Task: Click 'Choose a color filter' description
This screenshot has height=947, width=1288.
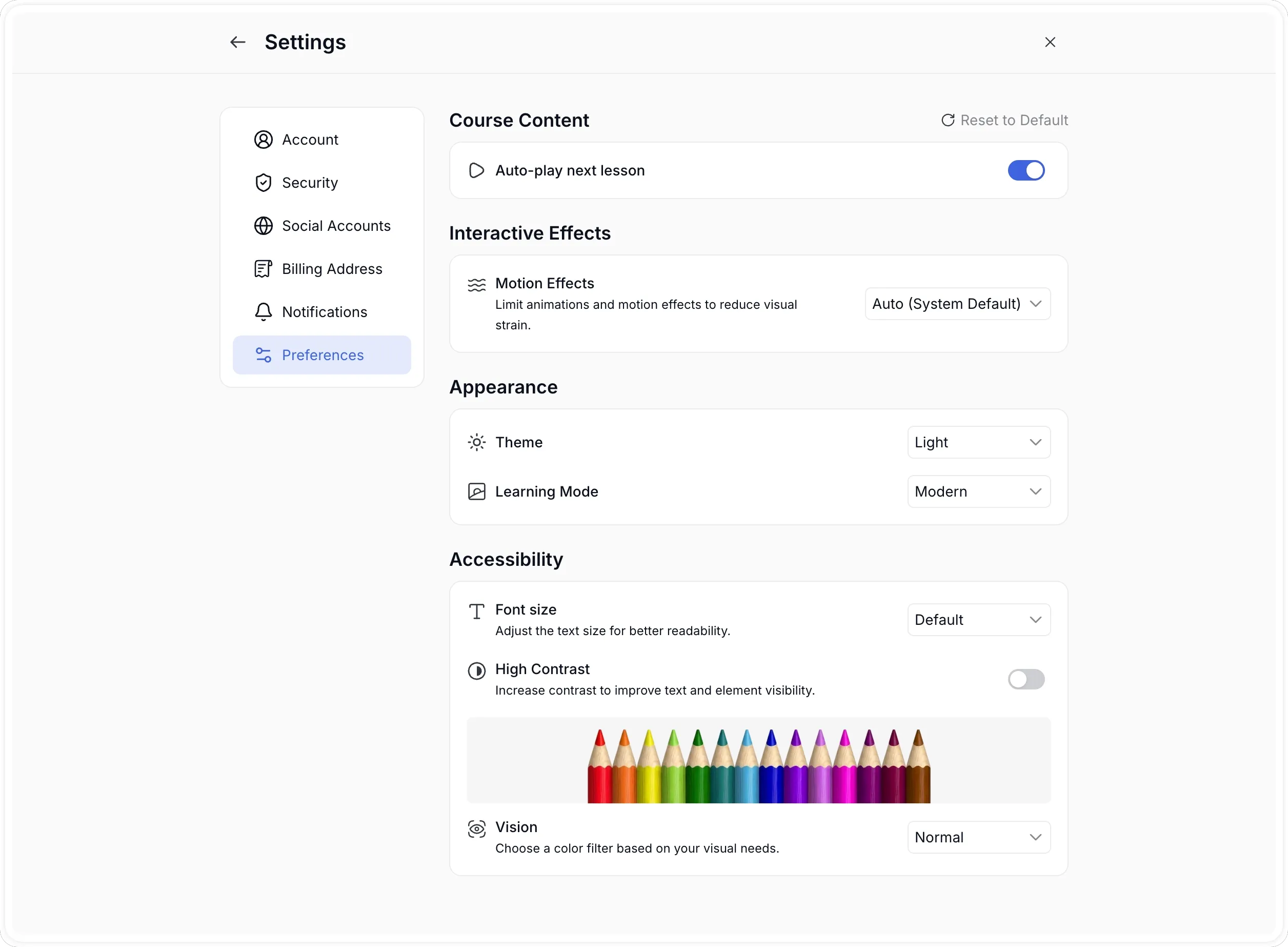Action: [637, 849]
